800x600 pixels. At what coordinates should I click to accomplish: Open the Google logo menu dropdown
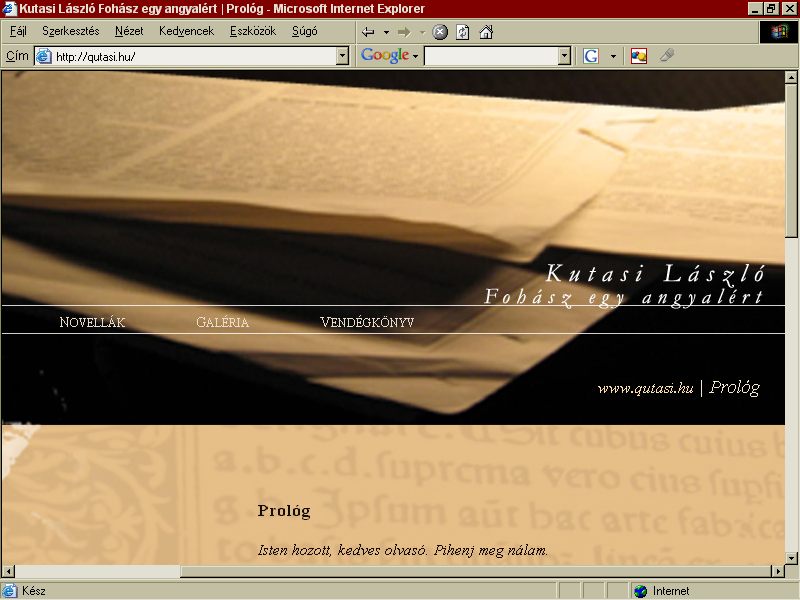click(x=415, y=56)
